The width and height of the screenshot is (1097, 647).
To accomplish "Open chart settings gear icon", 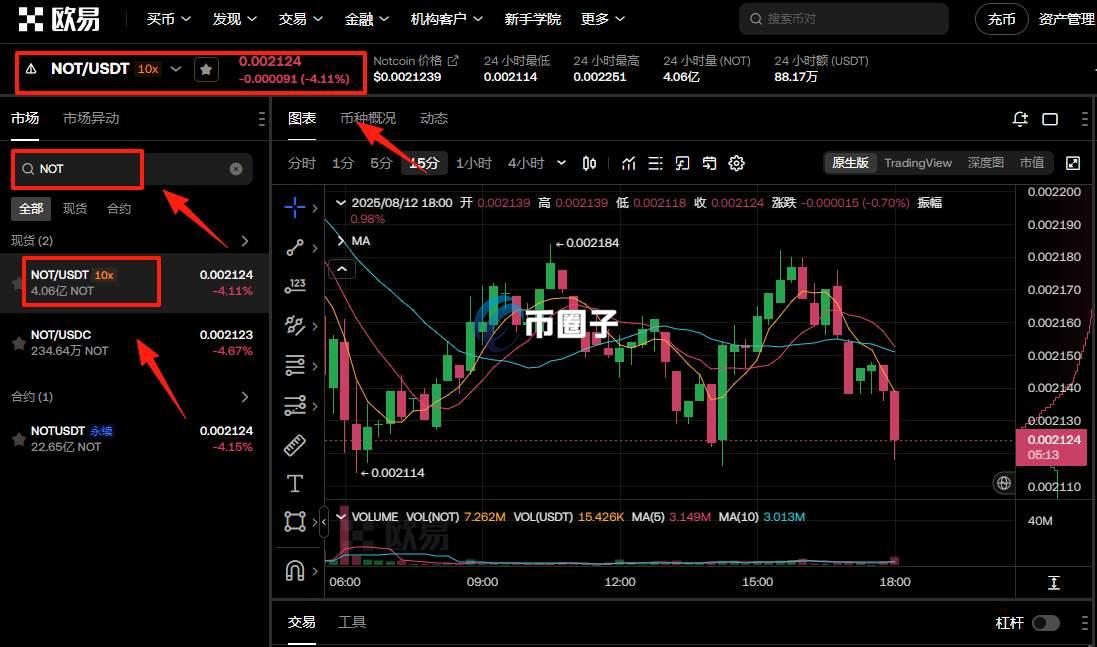I will [x=737, y=163].
